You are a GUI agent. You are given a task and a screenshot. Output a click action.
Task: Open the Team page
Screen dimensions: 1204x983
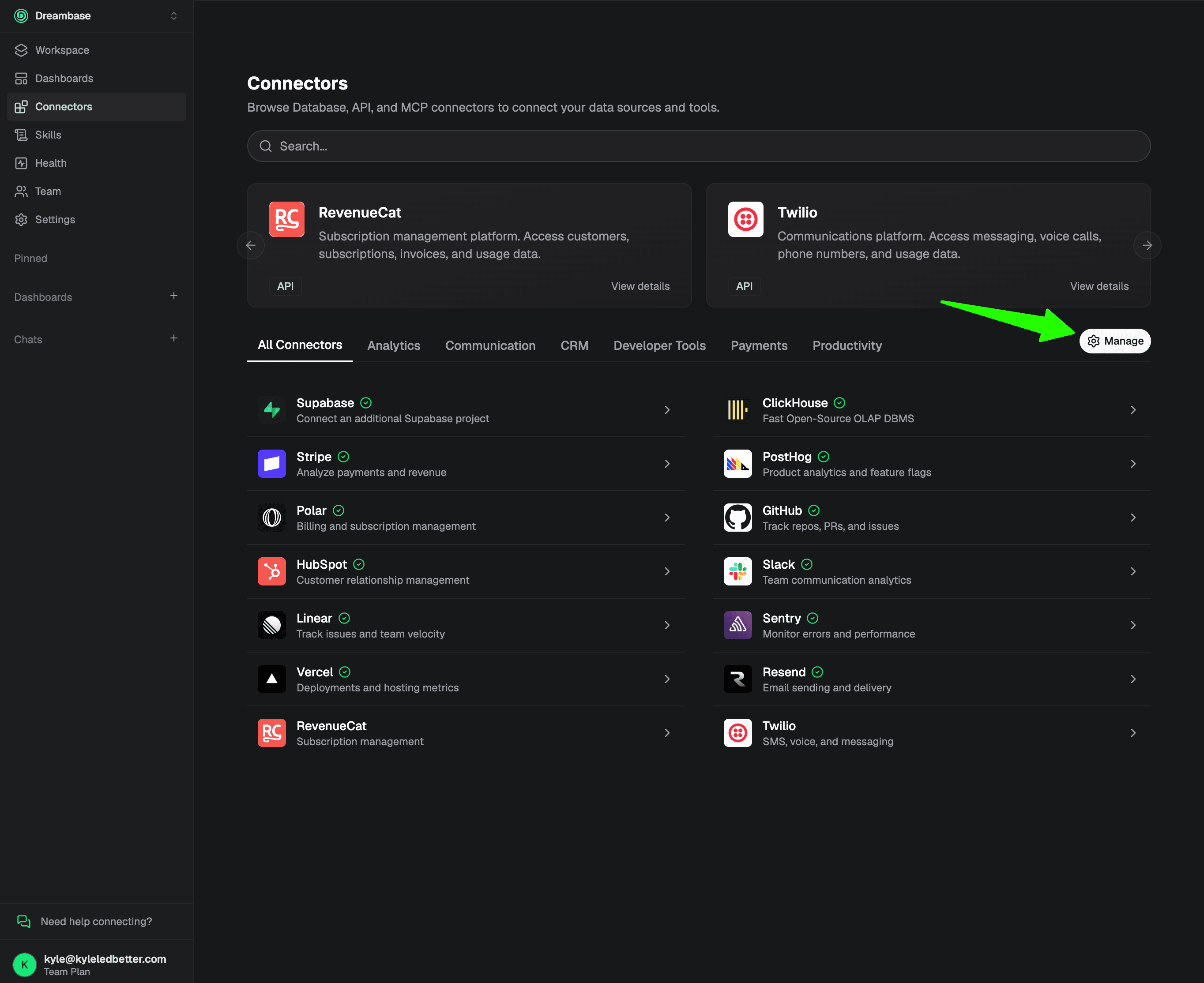(96, 191)
